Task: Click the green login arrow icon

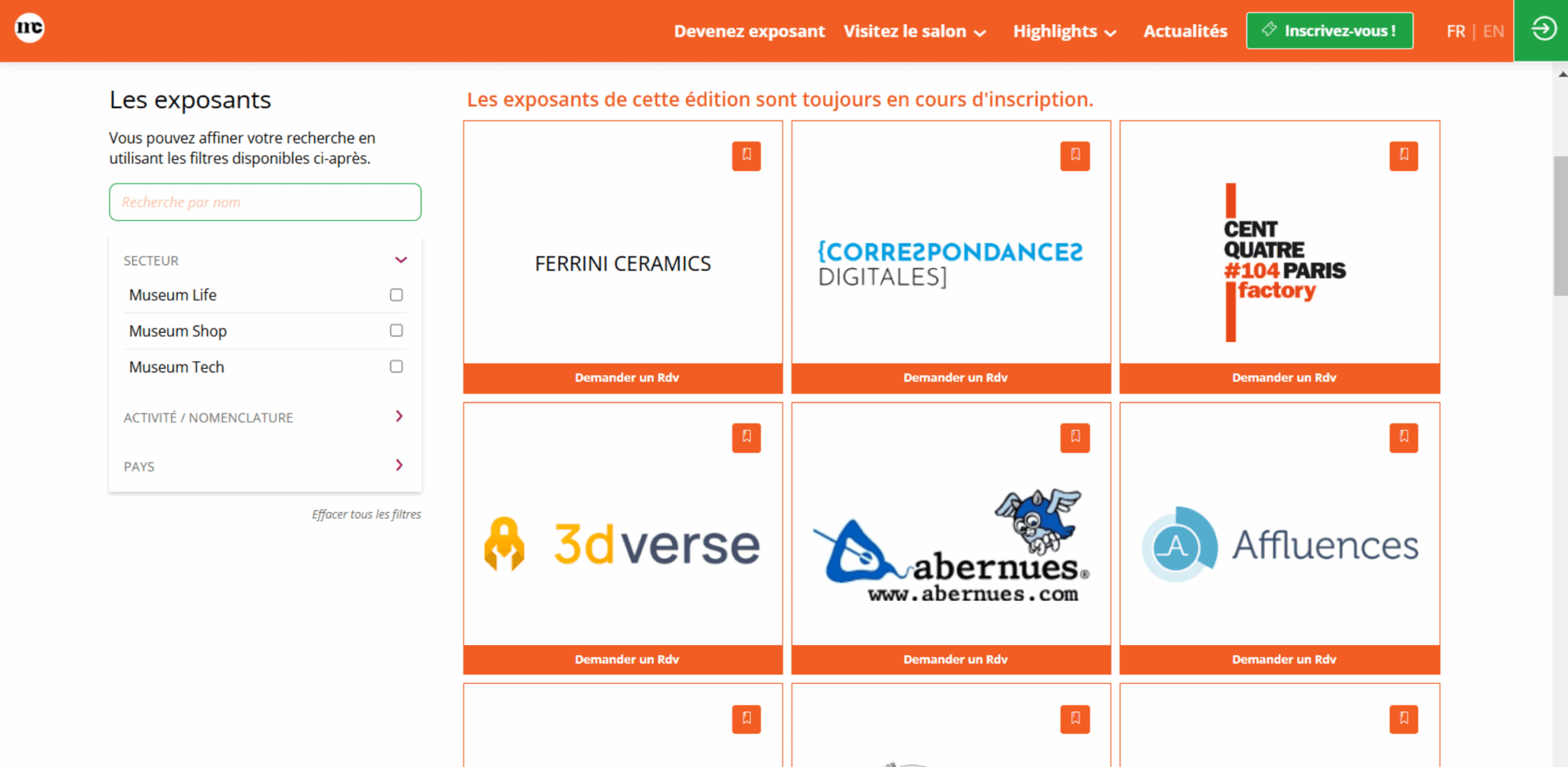Action: point(1543,29)
